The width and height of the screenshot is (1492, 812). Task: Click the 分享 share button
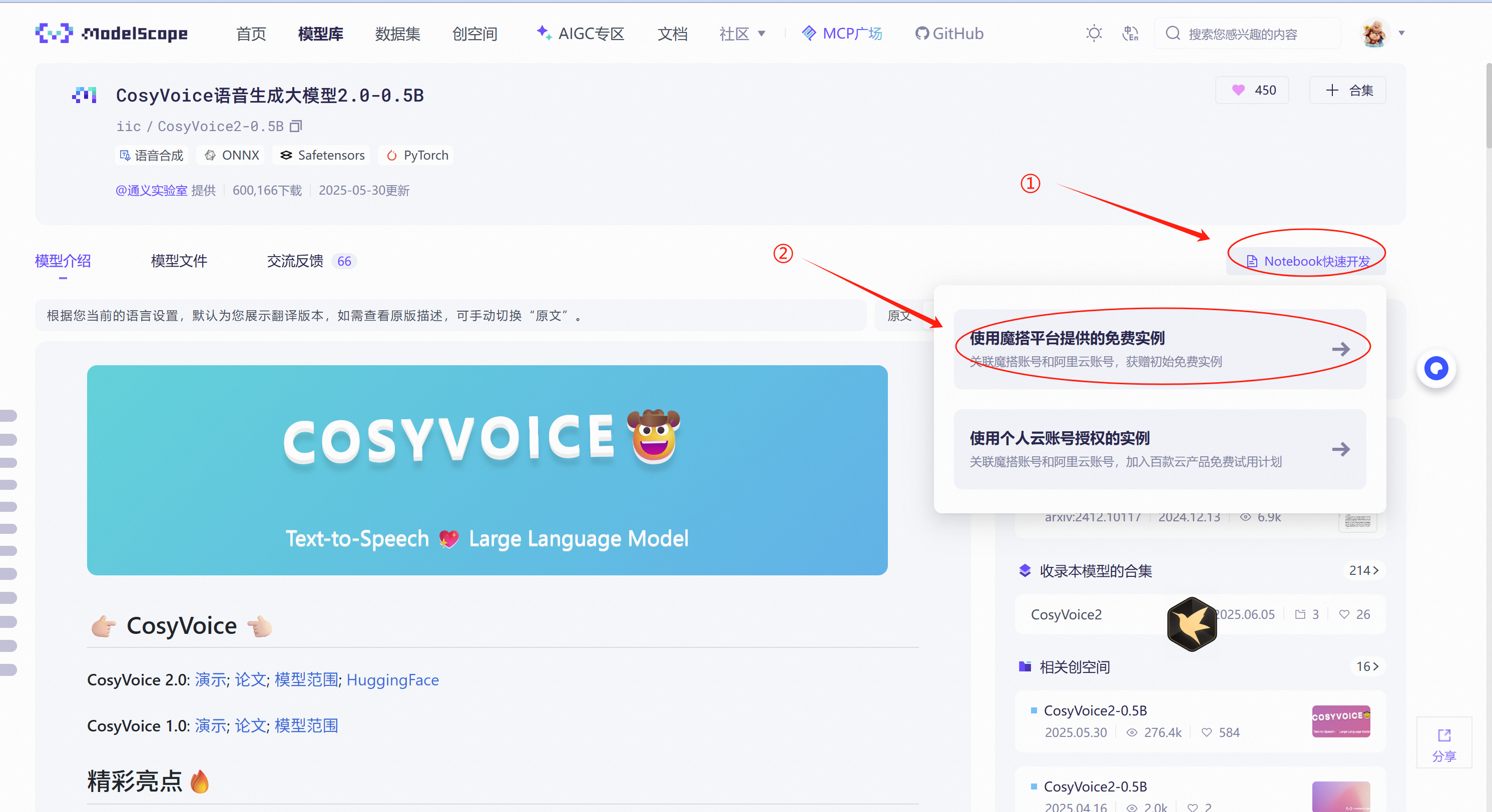coord(1444,743)
